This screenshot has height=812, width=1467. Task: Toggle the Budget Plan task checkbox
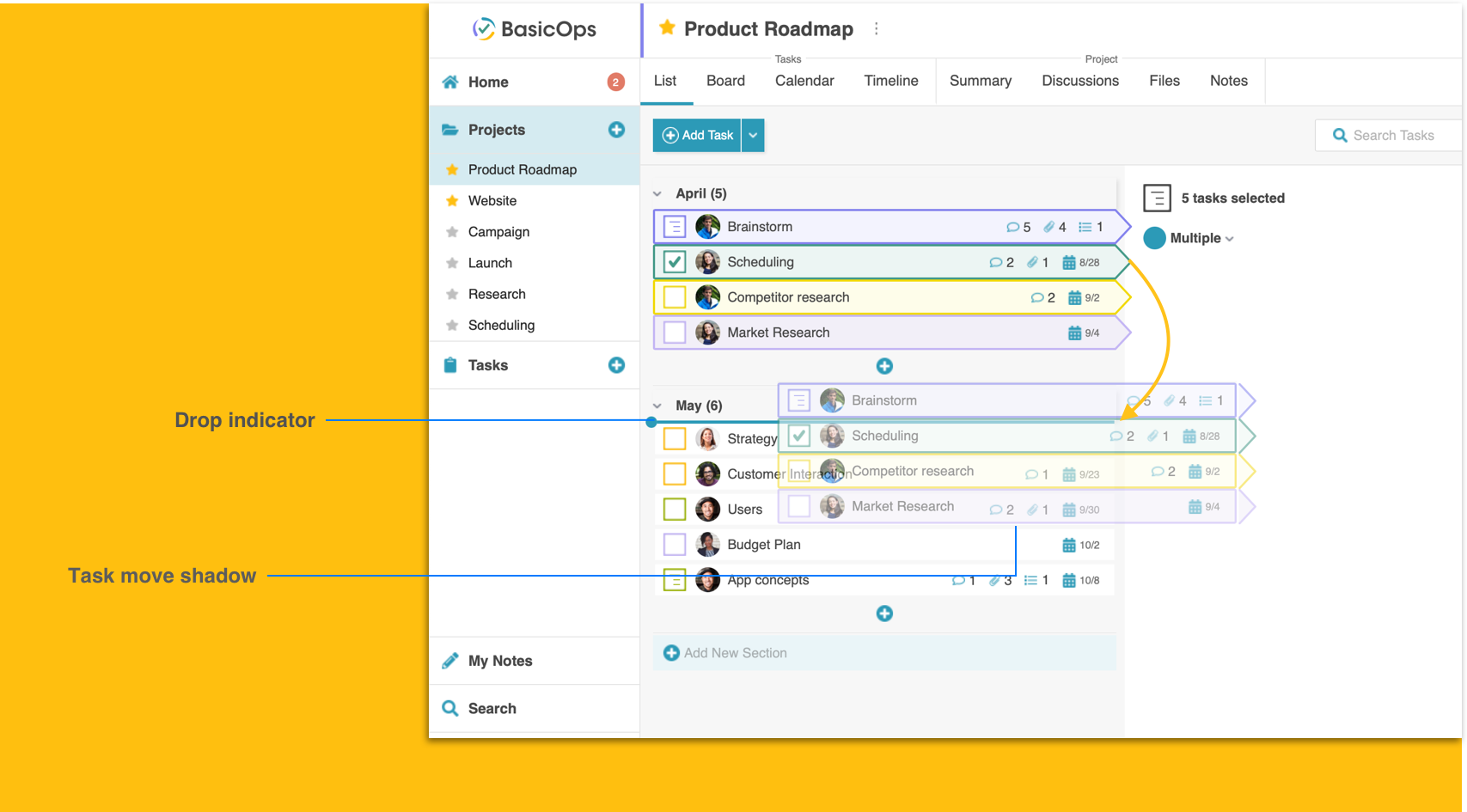pyautogui.click(x=675, y=545)
